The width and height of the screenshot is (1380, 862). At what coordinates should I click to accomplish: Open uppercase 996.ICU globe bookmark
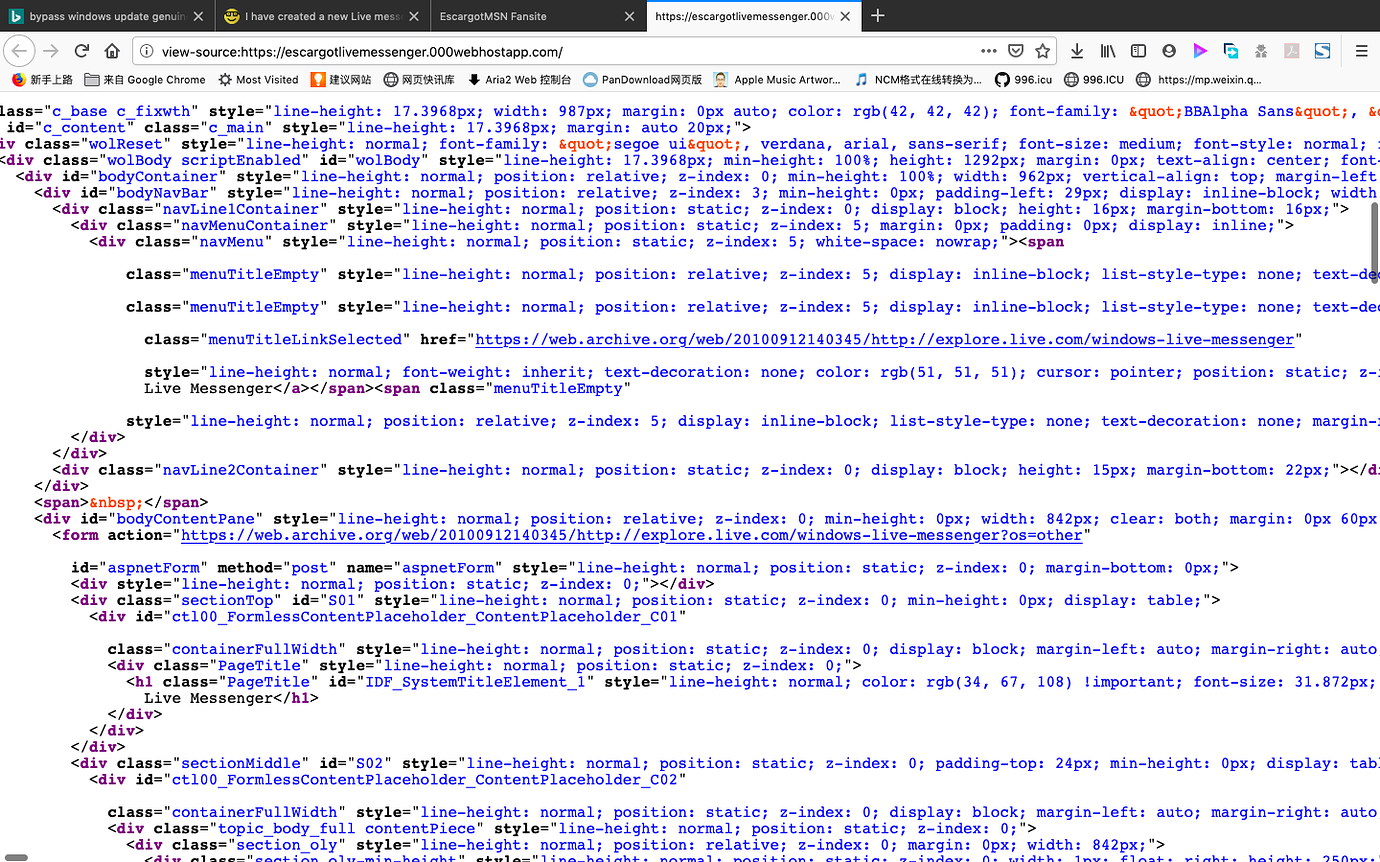[1094, 80]
